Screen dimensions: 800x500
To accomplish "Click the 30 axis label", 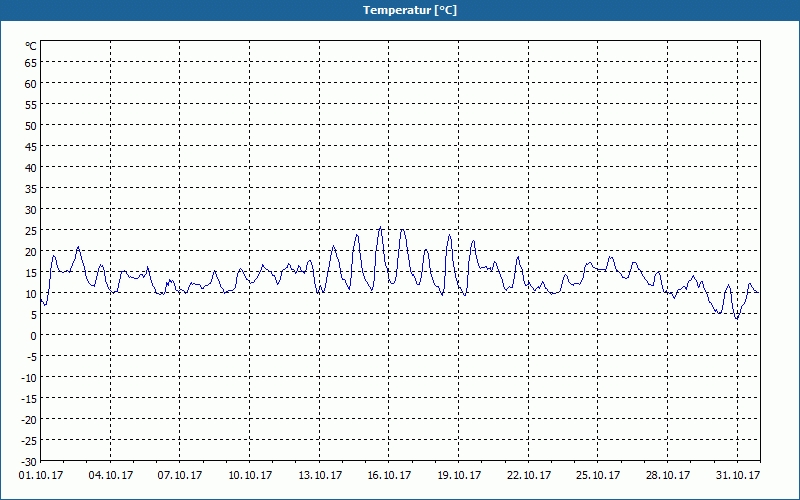I will pos(31,210).
